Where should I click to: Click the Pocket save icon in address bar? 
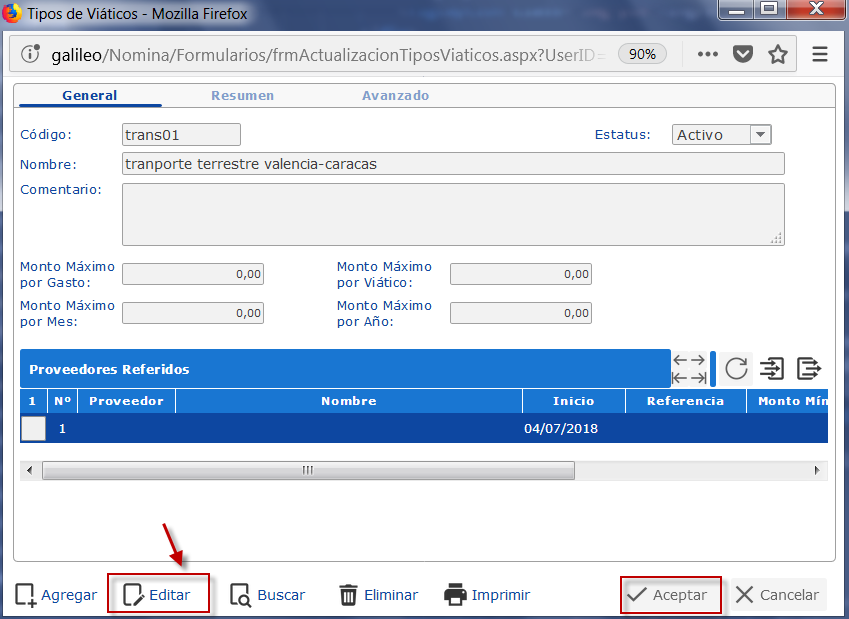click(743, 54)
